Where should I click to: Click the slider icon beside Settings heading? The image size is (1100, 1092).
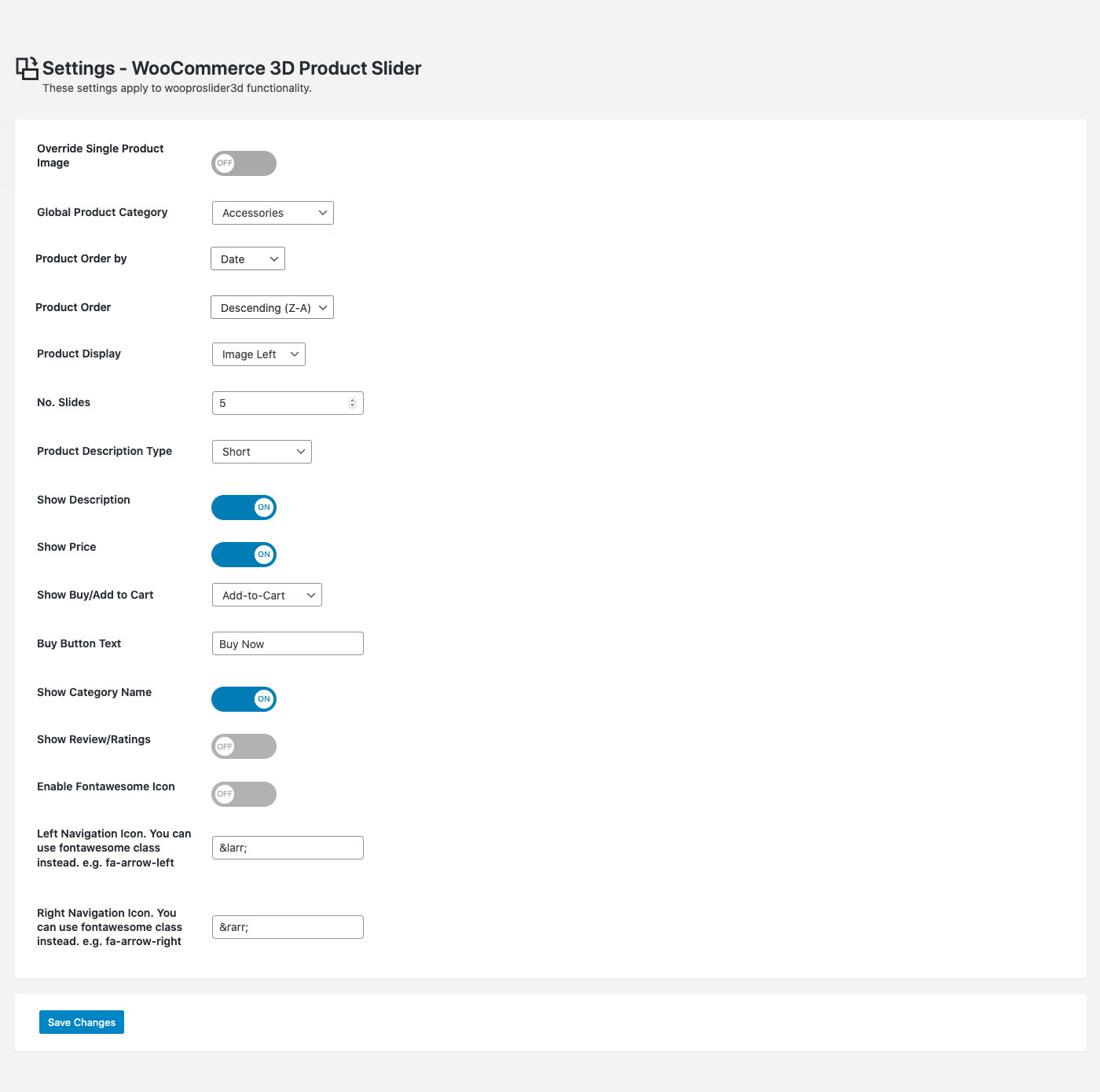point(27,68)
